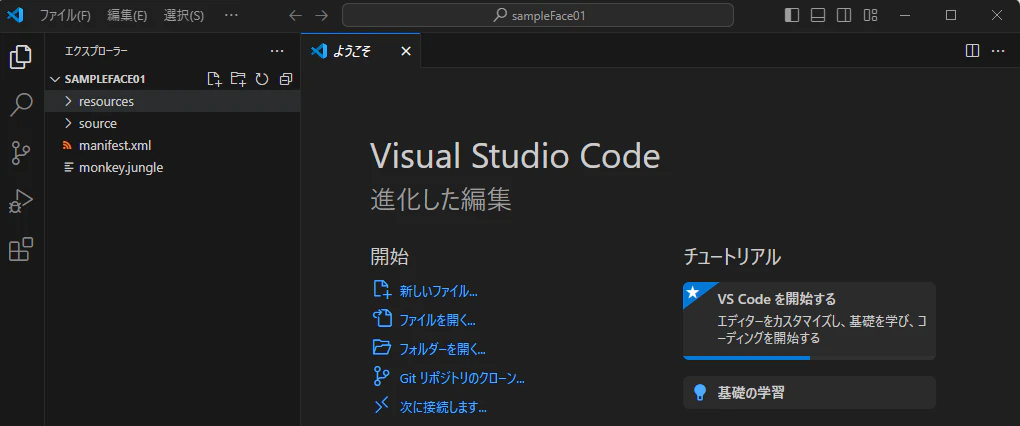1020x426 pixels.
Task: Open the manifest.xml file
Action: click(x=172, y=146)
